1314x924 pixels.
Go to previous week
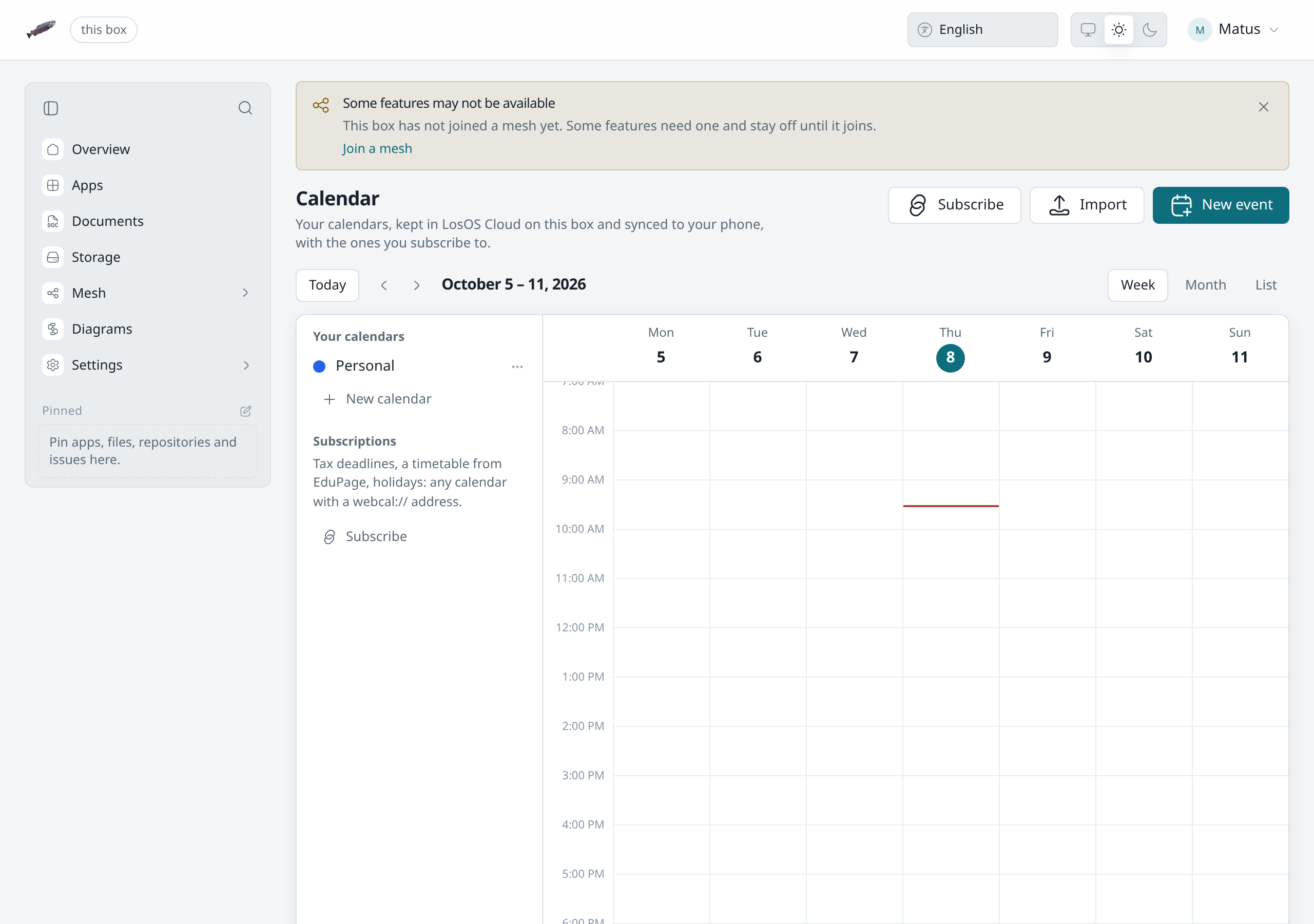(384, 285)
